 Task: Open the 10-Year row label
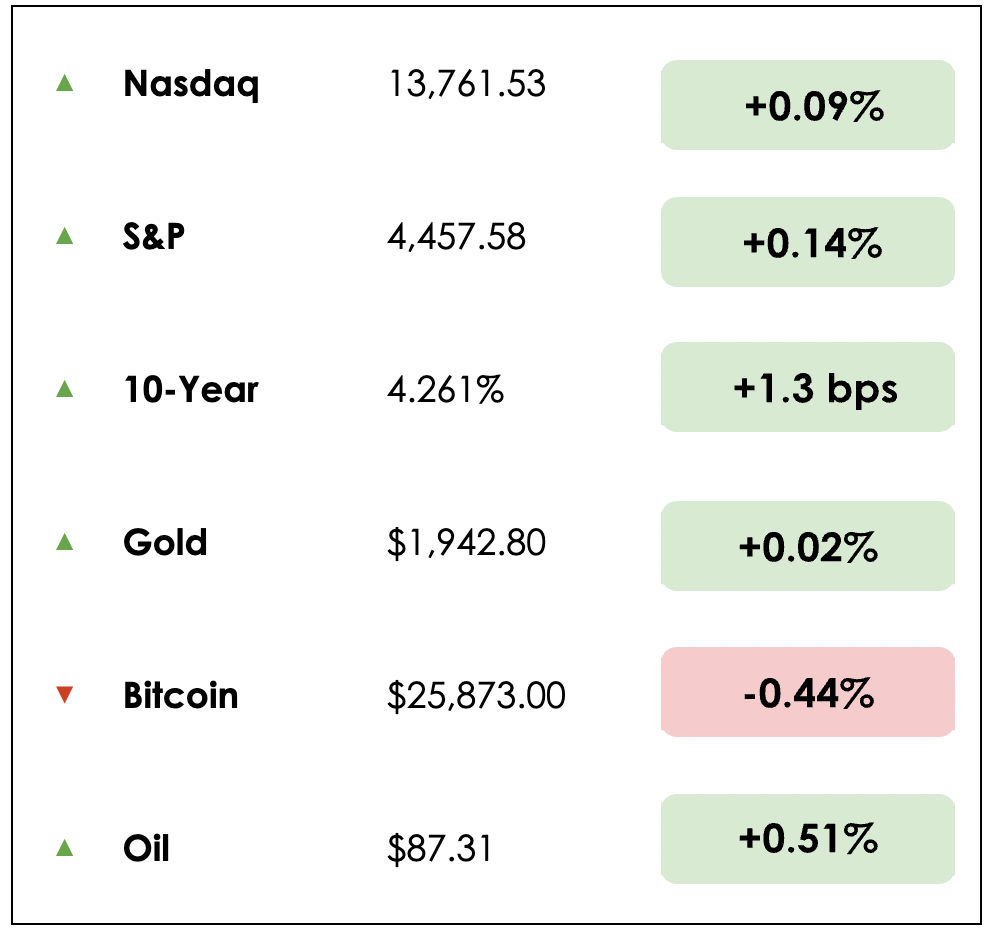pos(191,389)
